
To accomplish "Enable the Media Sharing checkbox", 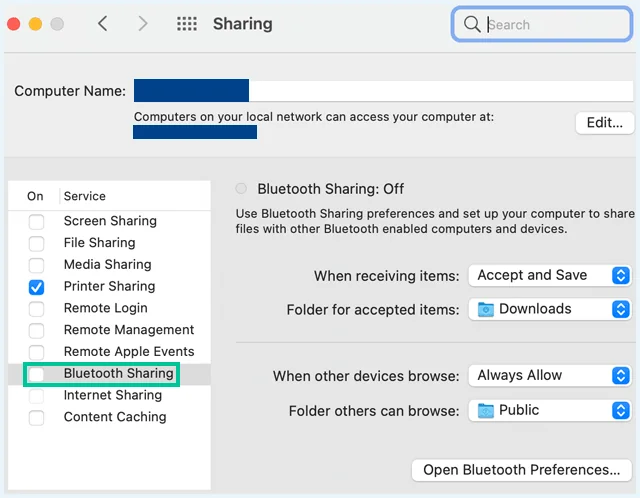I will [x=36, y=265].
